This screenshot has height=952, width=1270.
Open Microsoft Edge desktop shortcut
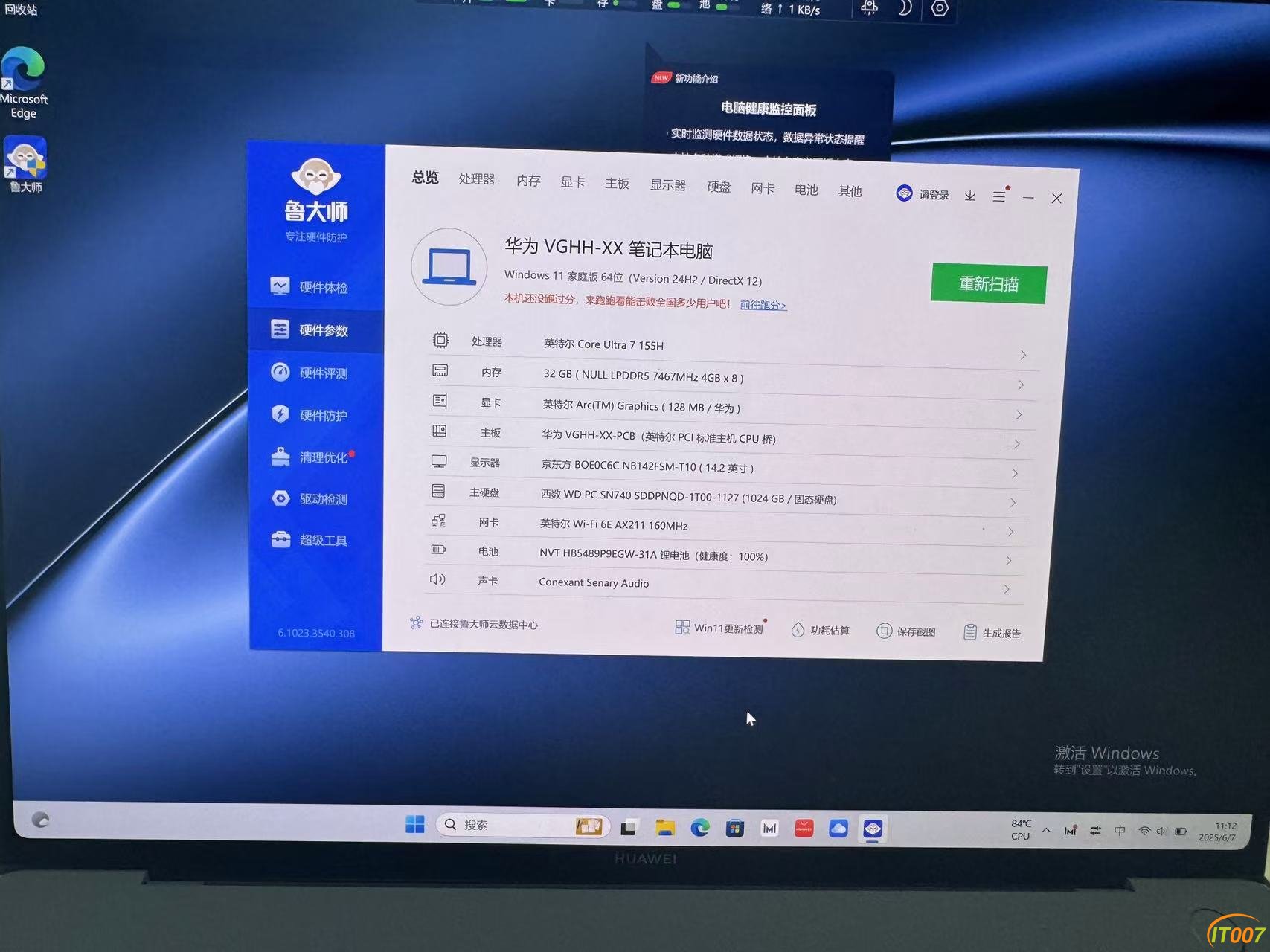[23, 83]
